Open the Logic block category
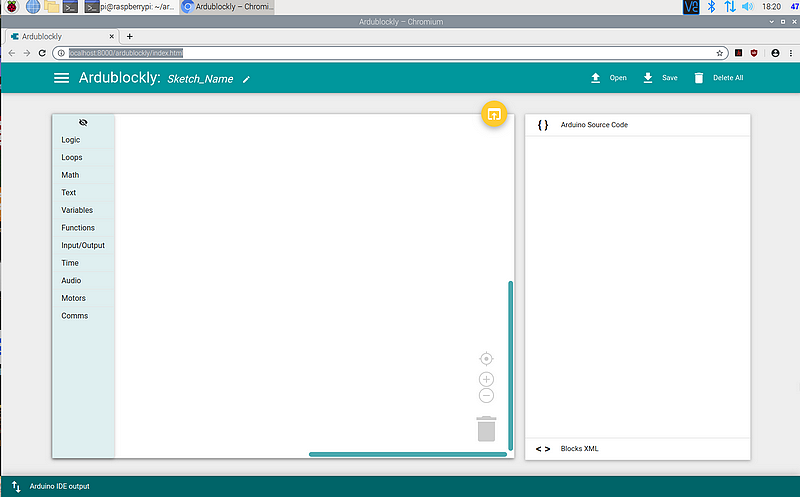This screenshot has height=497, width=800. pos(83,140)
